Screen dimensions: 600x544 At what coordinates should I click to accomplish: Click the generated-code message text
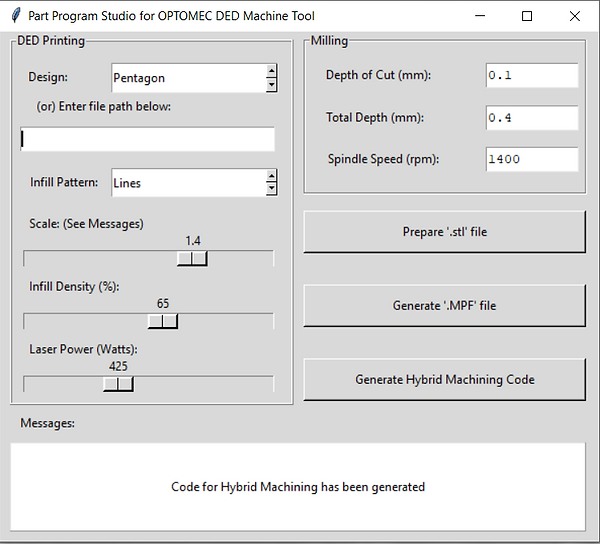pyautogui.click(x=298, y=487)
